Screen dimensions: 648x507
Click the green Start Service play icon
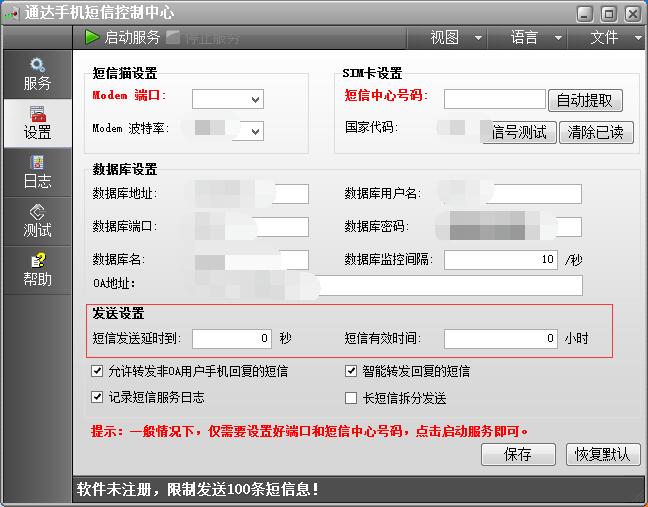[x=92, y=37]
